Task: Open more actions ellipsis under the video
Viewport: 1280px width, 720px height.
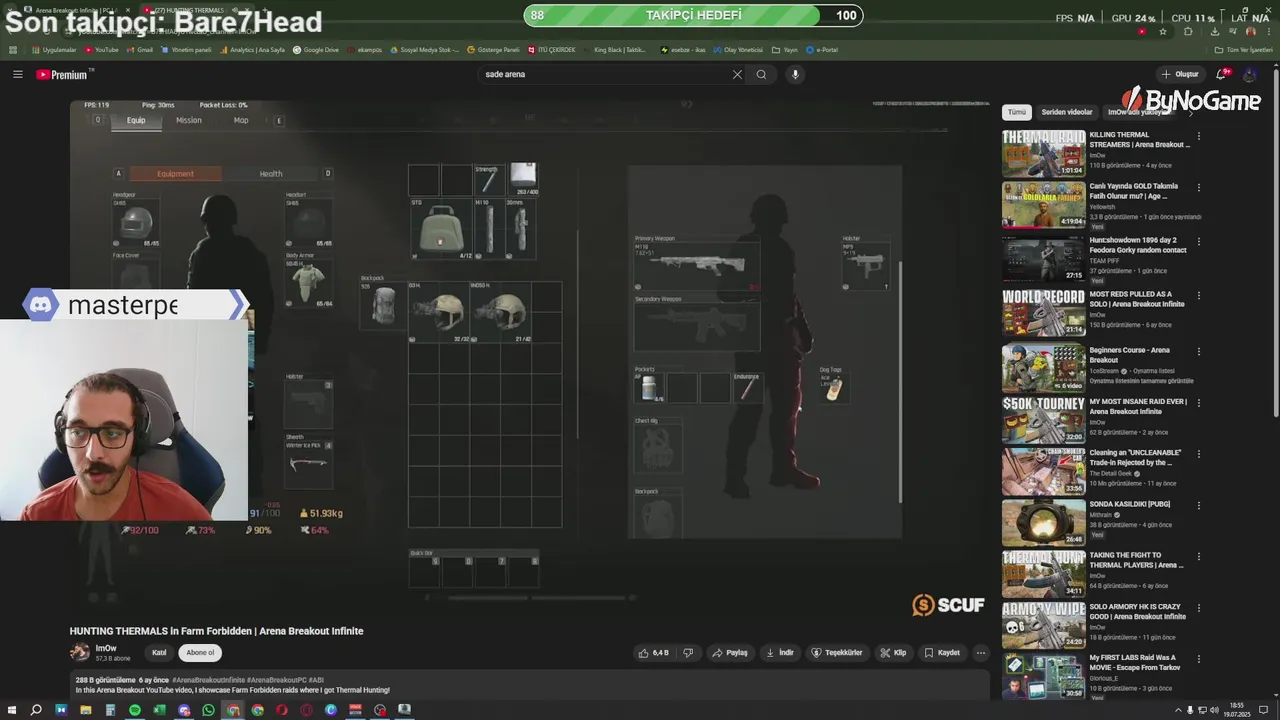Action: point(981,653)
